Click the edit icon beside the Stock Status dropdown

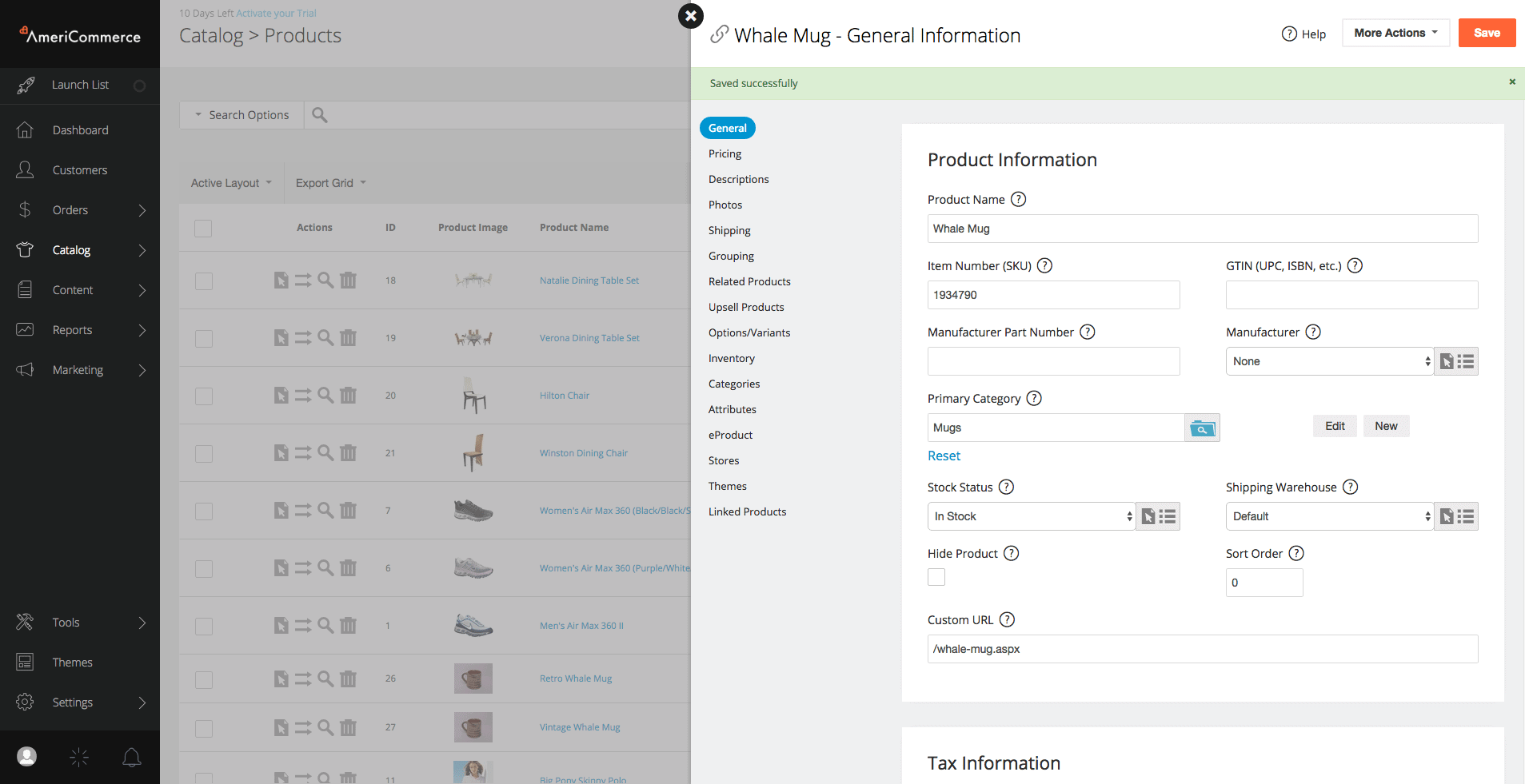[x=1148, y=517]
